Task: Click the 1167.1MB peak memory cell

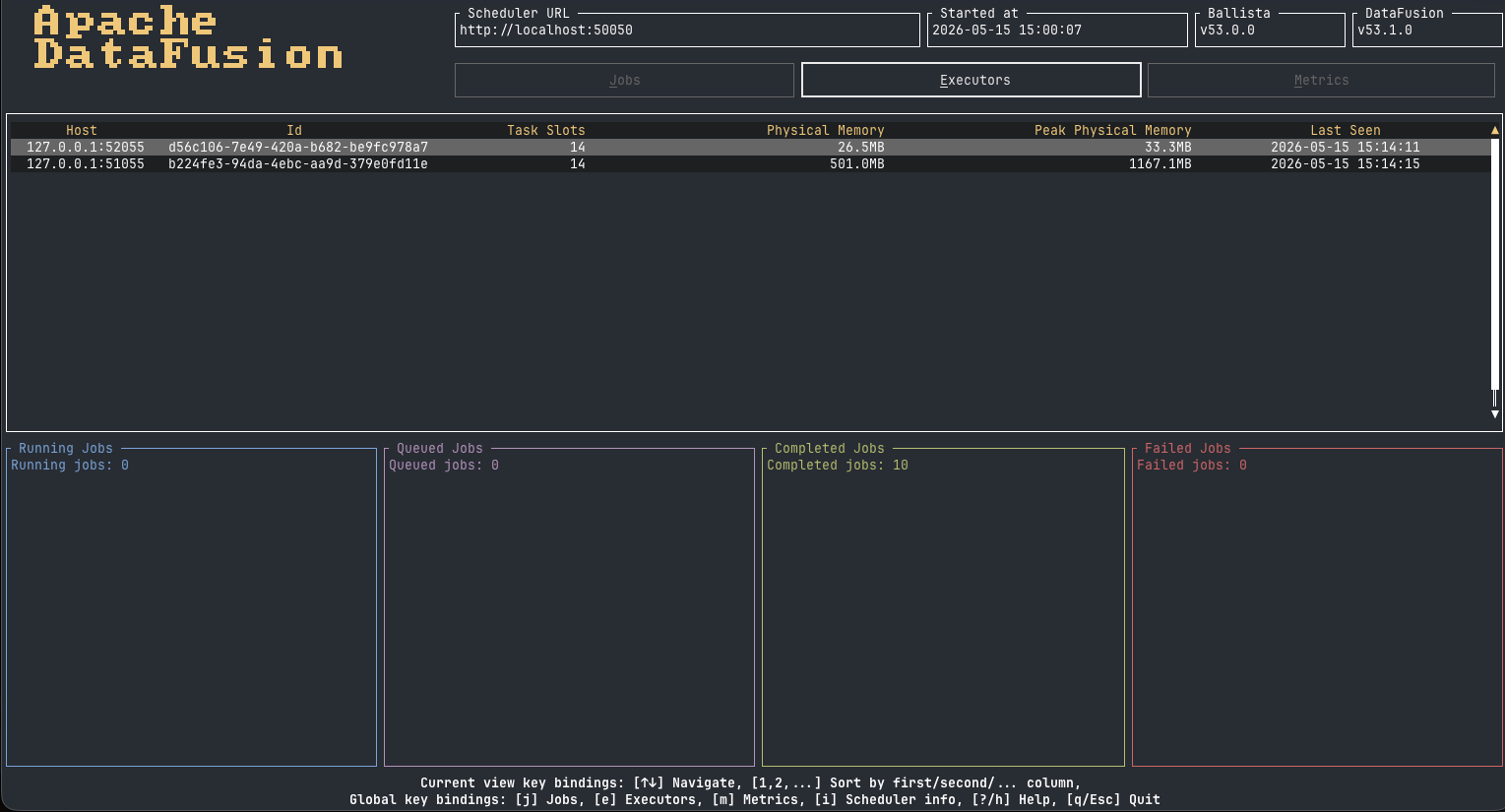Action: tap(1160, 163)
